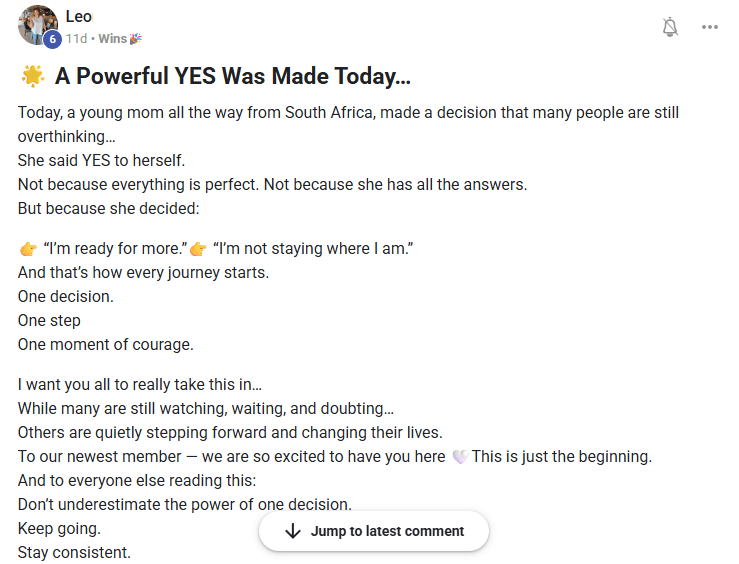739x564 pixels.
Task: Click the pointing hand before "I'm ready for more."
Action: point(28,248)
